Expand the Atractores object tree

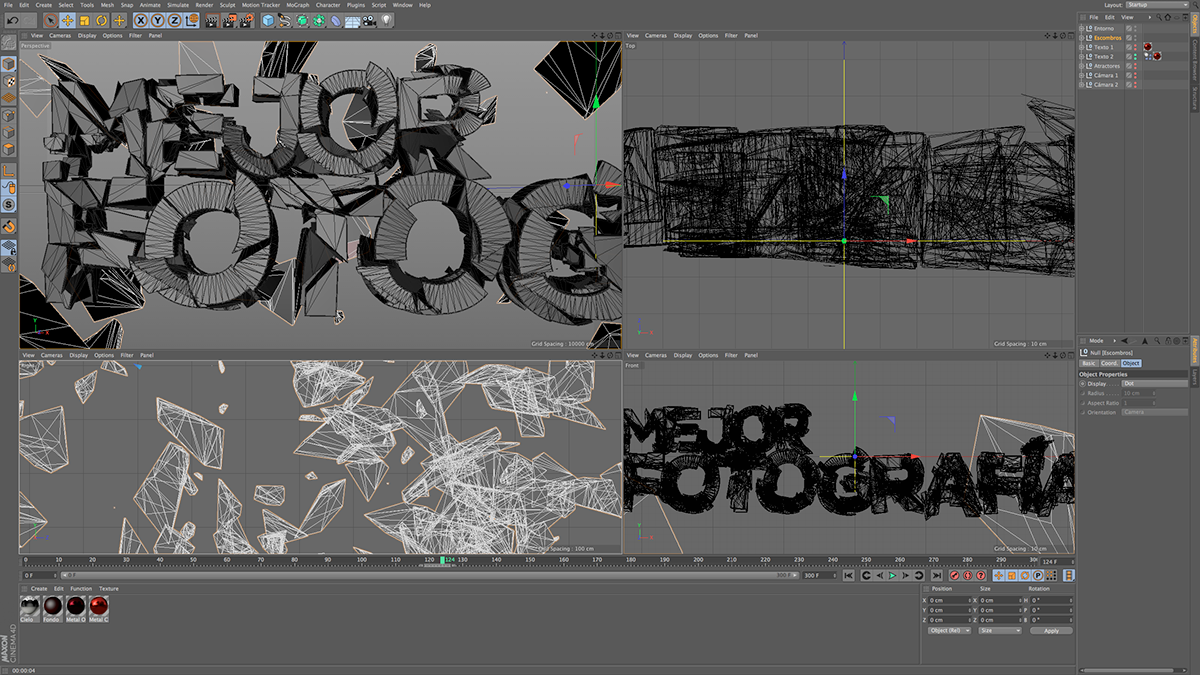pyautogui.click(x=1082, y=66)
